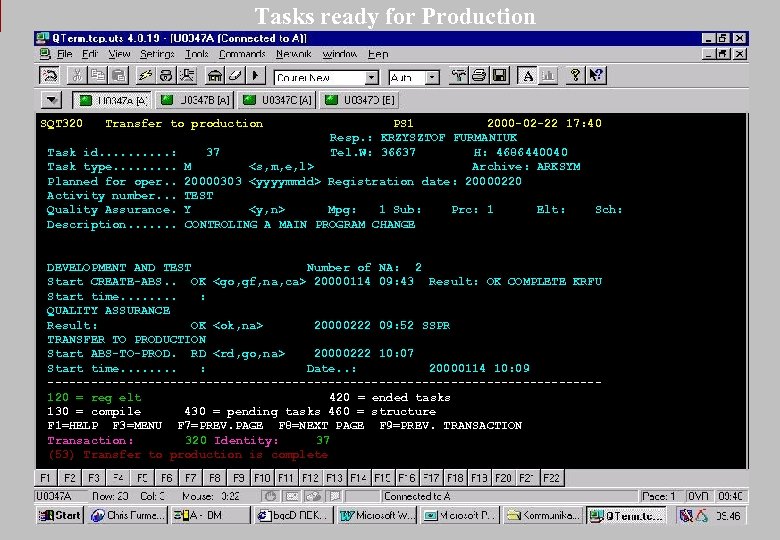Open the Network menu
The width and height of the screenshot is (780, 540).
(293, 54)
